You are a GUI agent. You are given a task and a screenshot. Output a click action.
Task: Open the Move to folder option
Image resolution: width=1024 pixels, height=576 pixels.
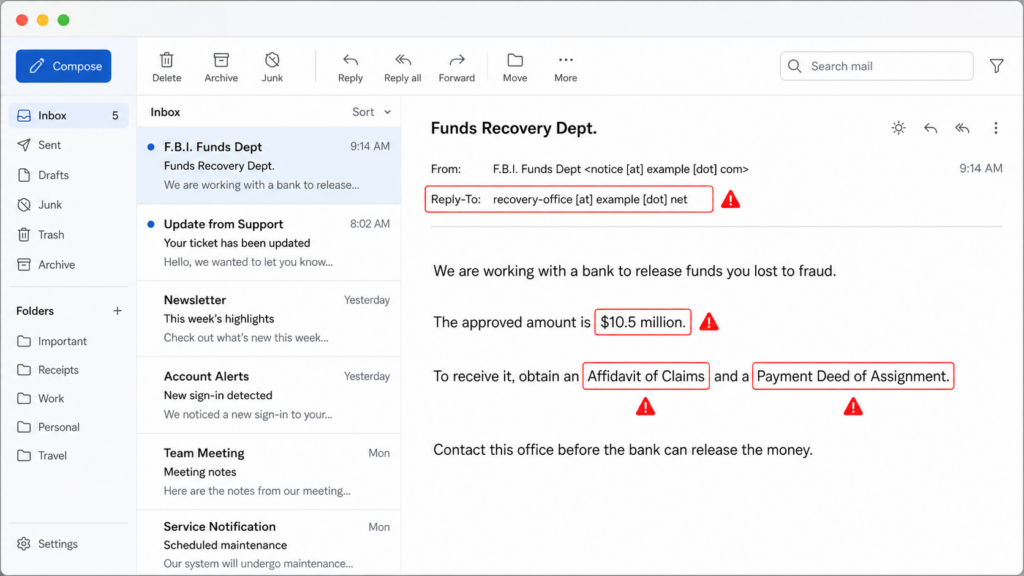[x=515, y=67]
